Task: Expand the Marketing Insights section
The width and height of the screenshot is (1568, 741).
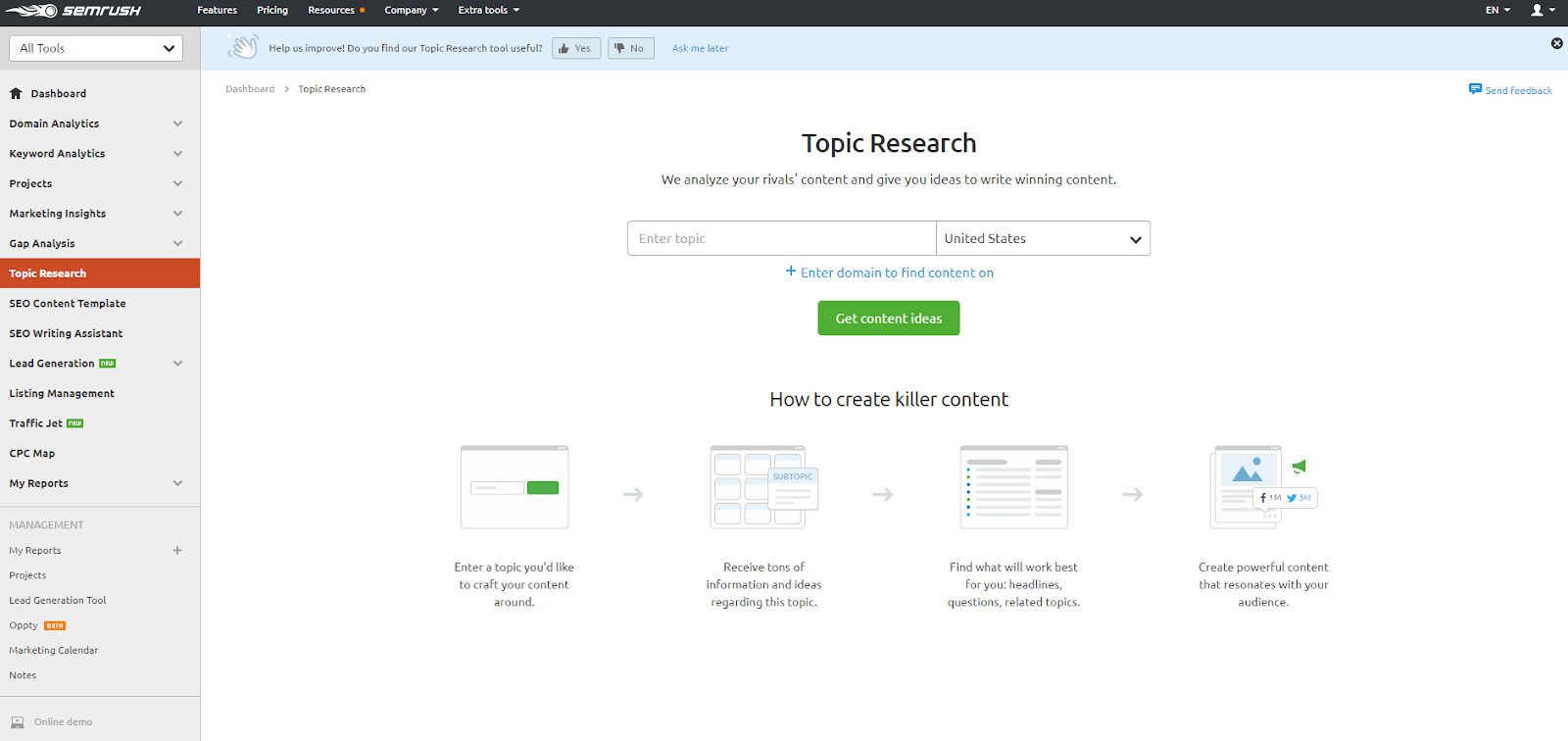Action: [x=177, y=214]
